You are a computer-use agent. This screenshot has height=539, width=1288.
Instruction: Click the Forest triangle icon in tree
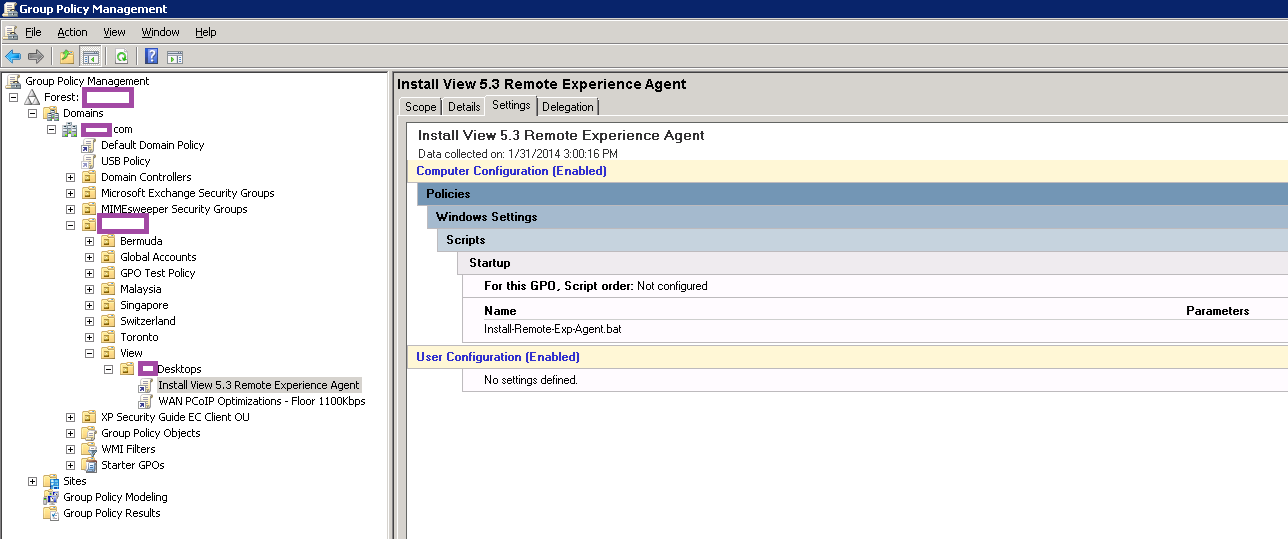click(32, 97)
